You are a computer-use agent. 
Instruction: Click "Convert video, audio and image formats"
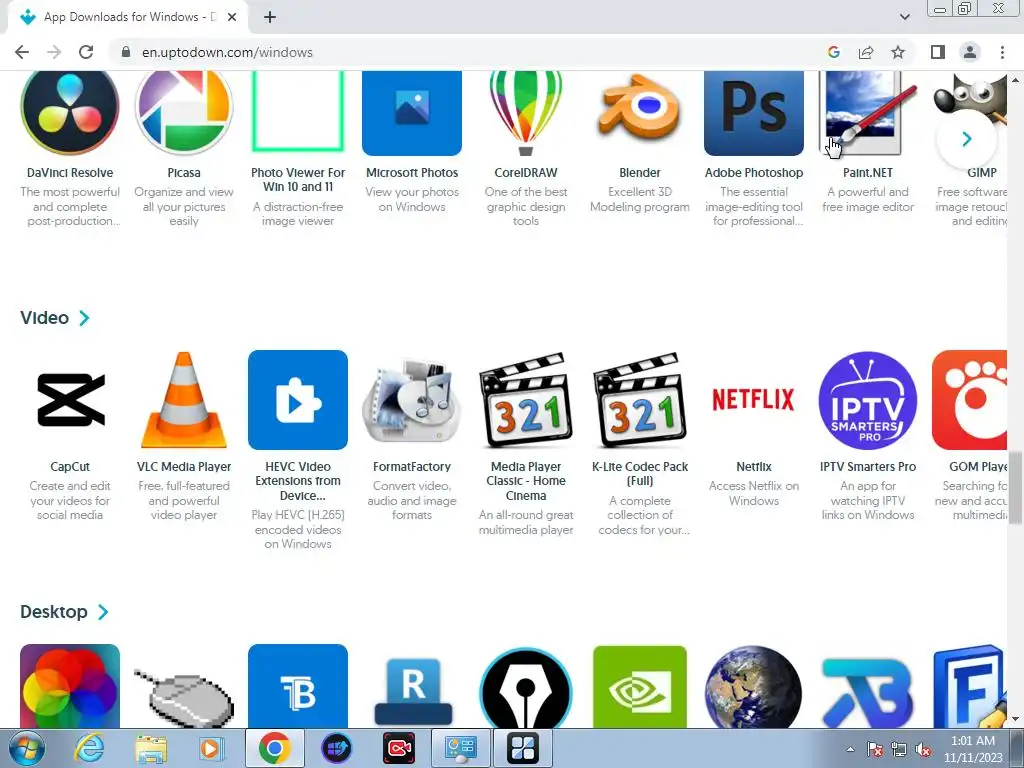[x=412, y=500]
